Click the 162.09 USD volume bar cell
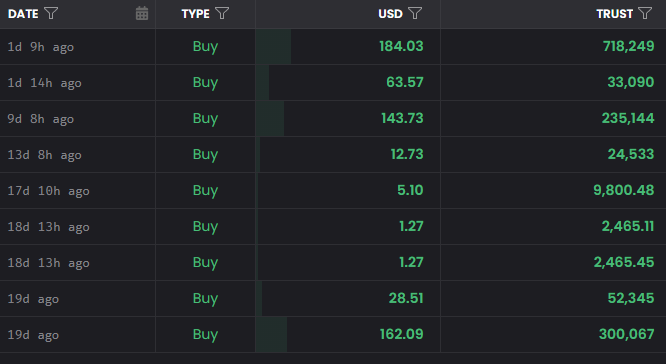The image size is (666, 364). (x=348, y=334)
